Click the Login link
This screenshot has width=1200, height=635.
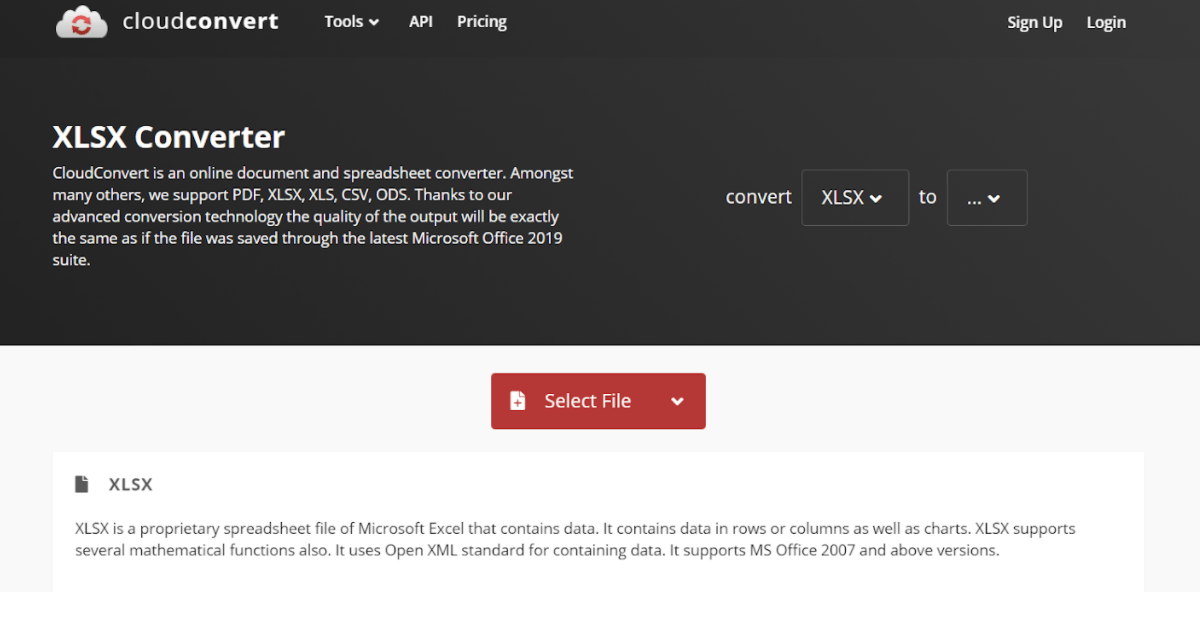(1106, 22)
